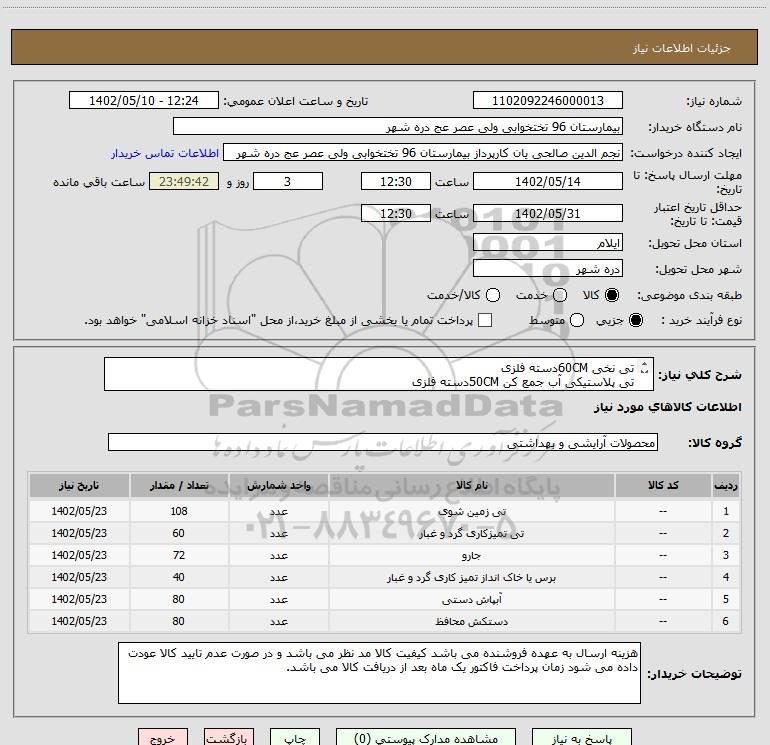This screenshot has height=745, width=770.
Task: Click quantity 40 in row 4
Action: click(x=179, y=578)
